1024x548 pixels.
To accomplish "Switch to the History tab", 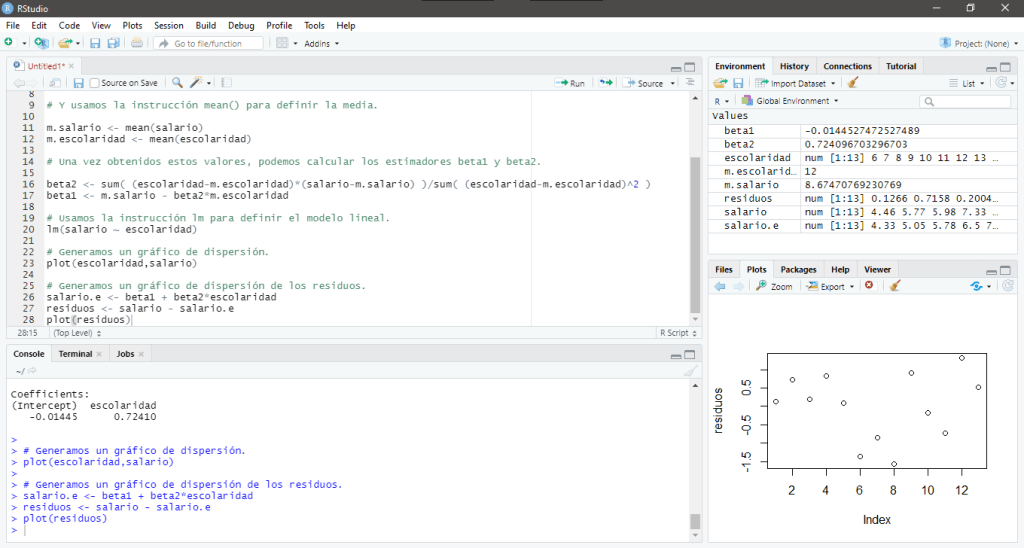I will click(794, 66).
